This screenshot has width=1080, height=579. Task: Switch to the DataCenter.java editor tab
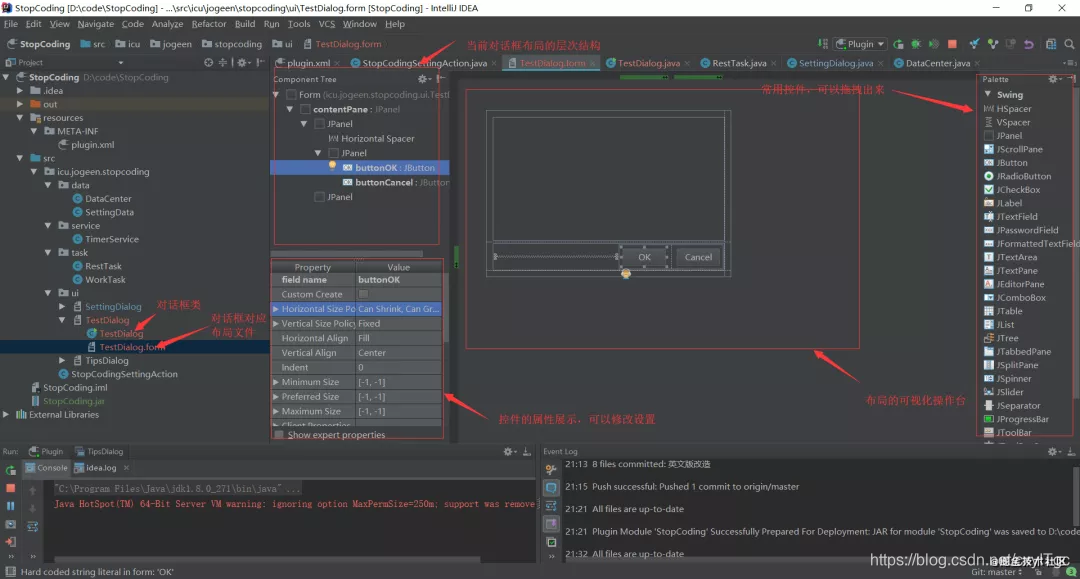[937, 63]
